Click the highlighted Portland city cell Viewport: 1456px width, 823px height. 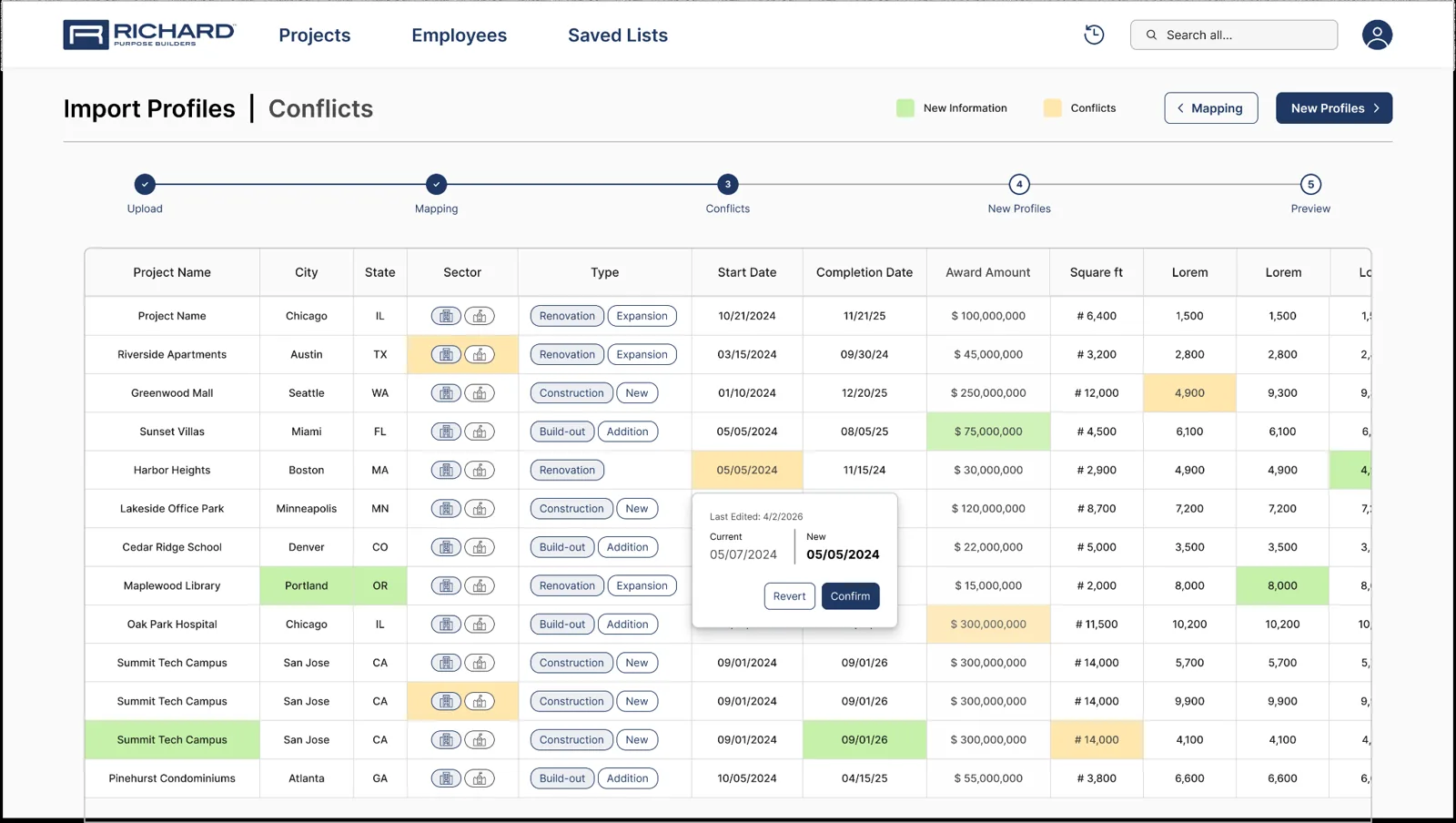(307, 585)
